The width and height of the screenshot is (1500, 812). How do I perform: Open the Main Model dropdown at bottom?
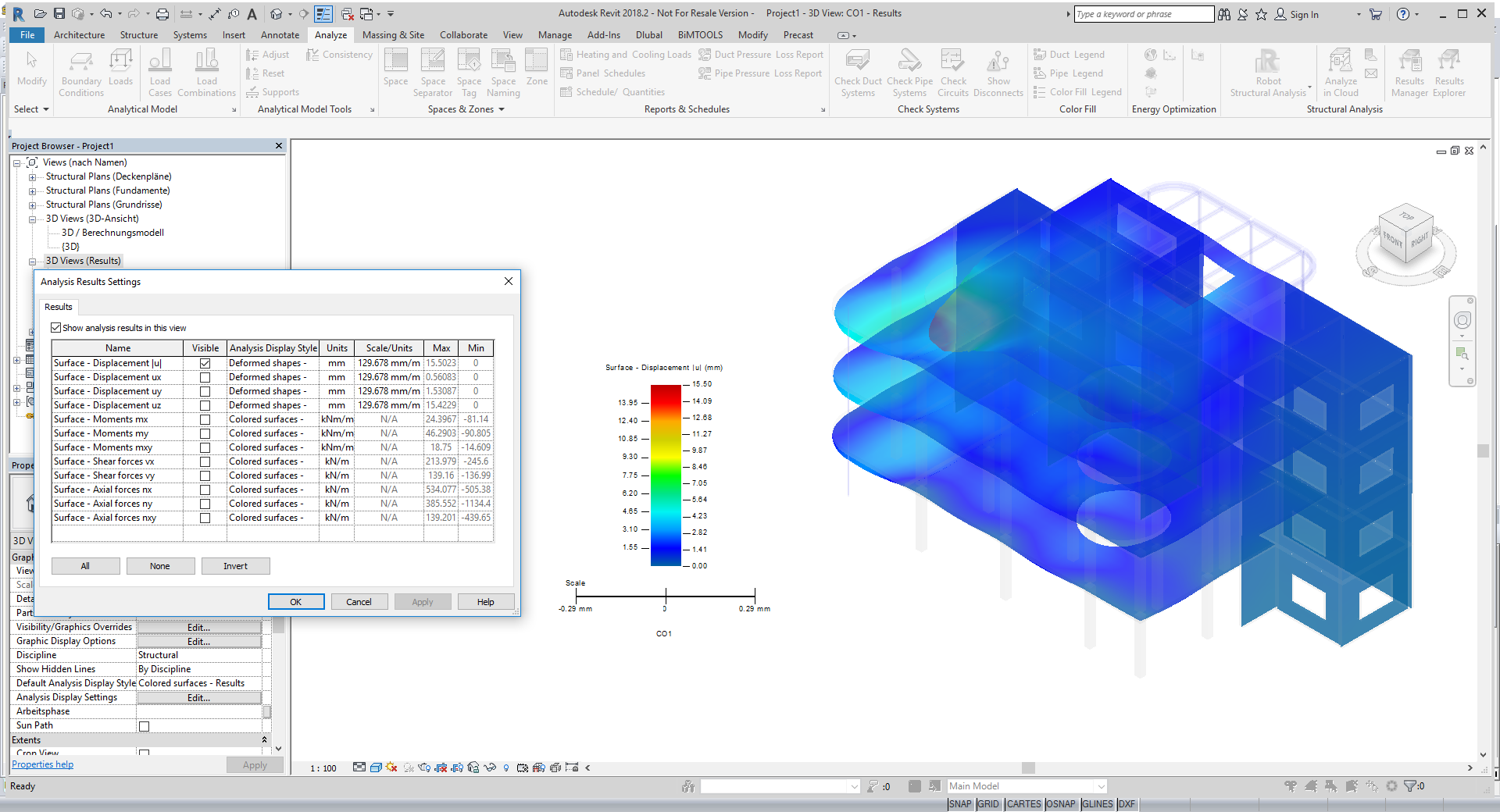click(x=1100, y=786)
